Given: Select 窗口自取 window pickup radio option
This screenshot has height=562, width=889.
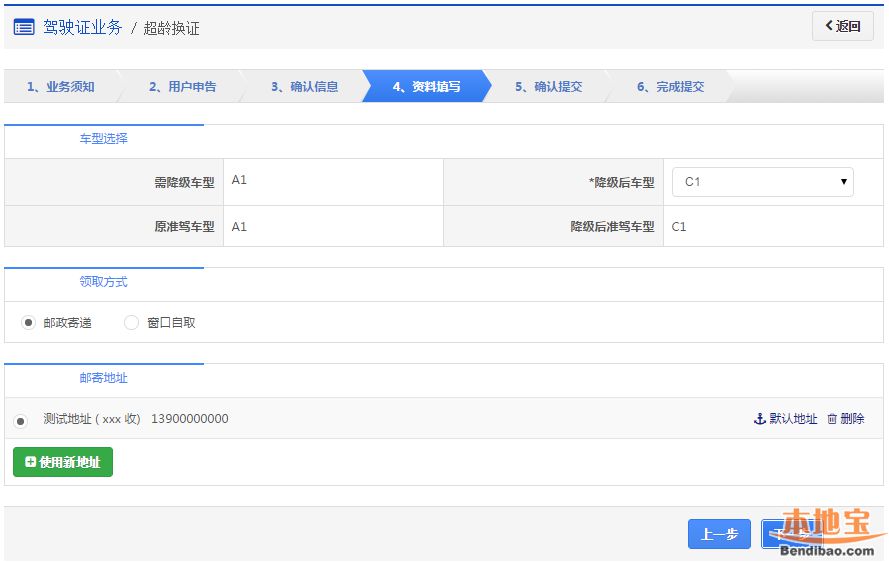Looking at the screenshot, I should [132, 323].
